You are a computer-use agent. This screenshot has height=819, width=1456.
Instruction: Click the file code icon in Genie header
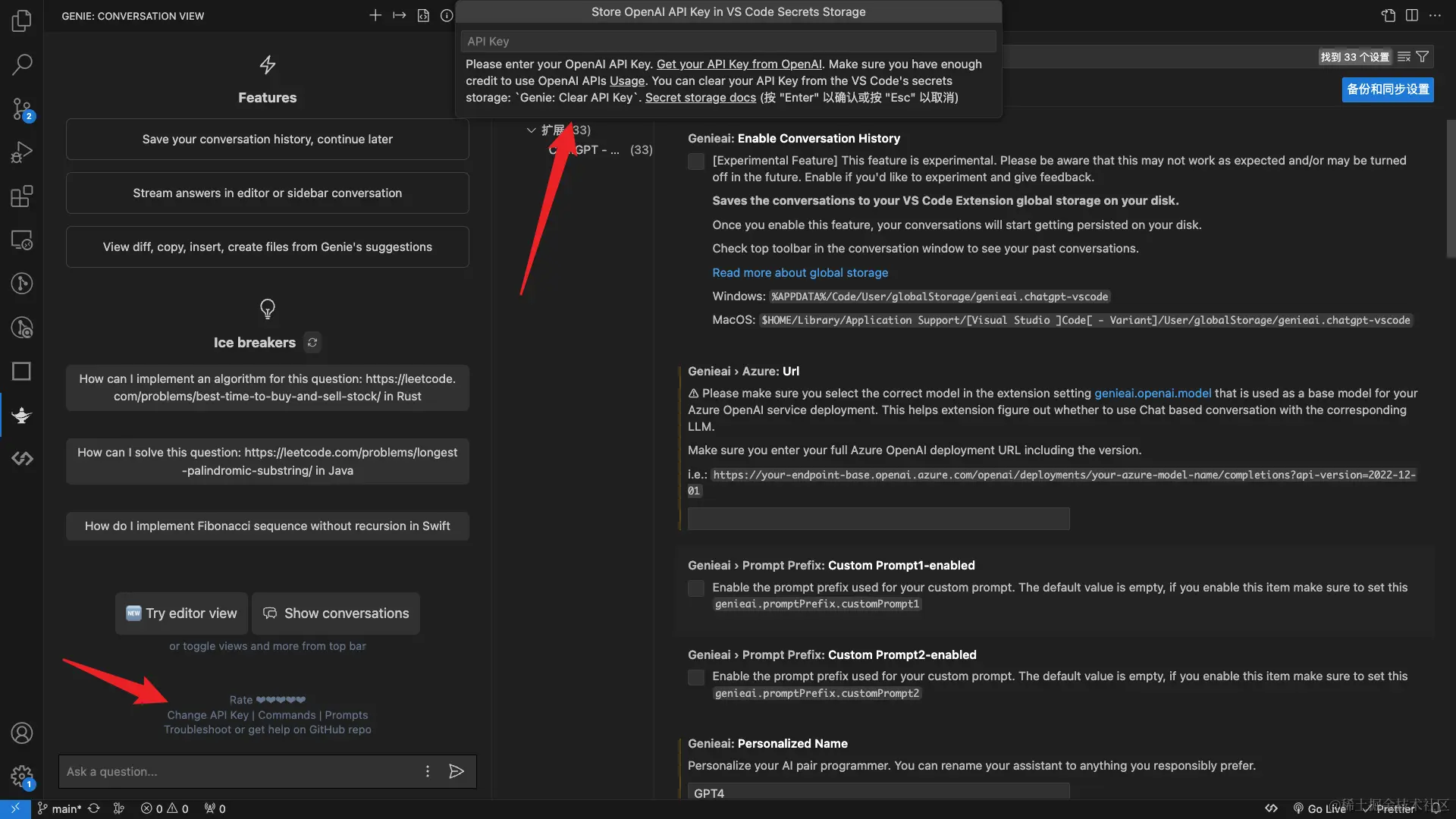coord(423,15)
